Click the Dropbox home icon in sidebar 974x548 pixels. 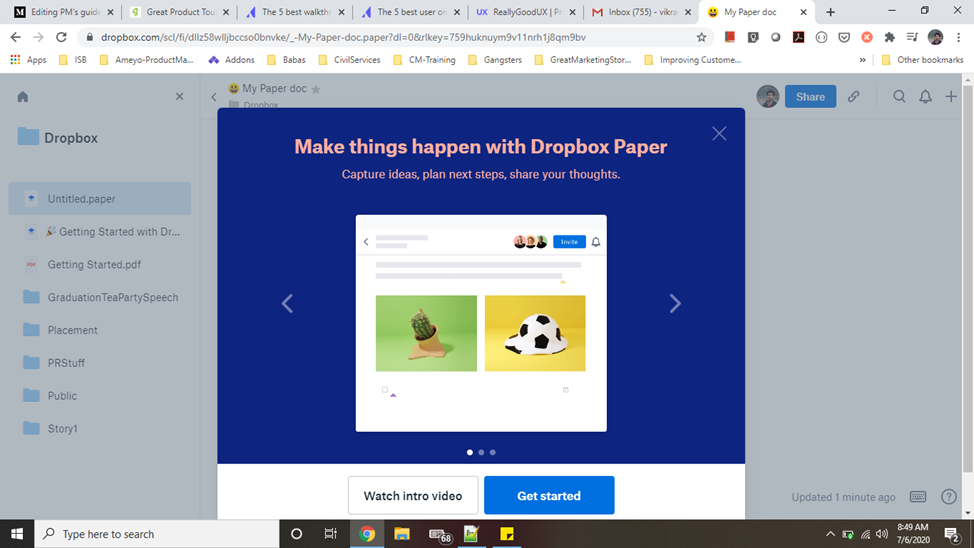point(23,97)
